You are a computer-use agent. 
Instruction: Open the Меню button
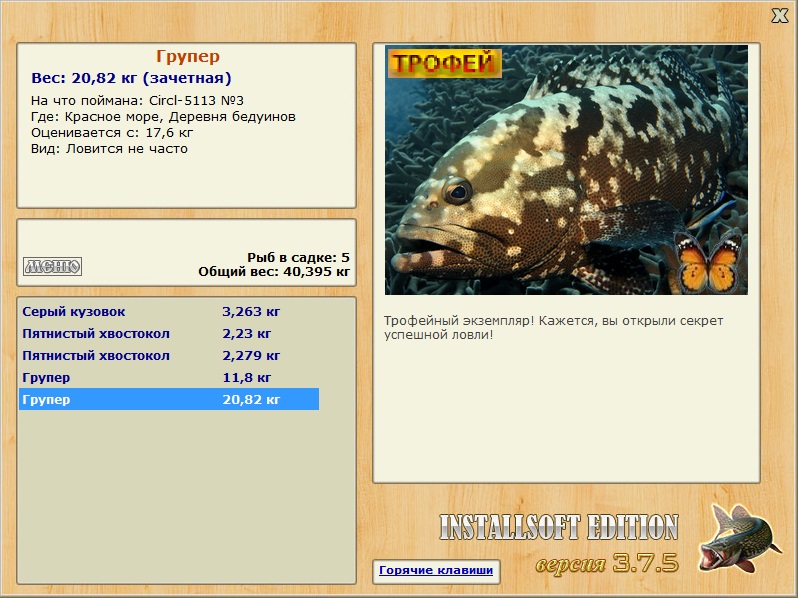click(52, 266)
